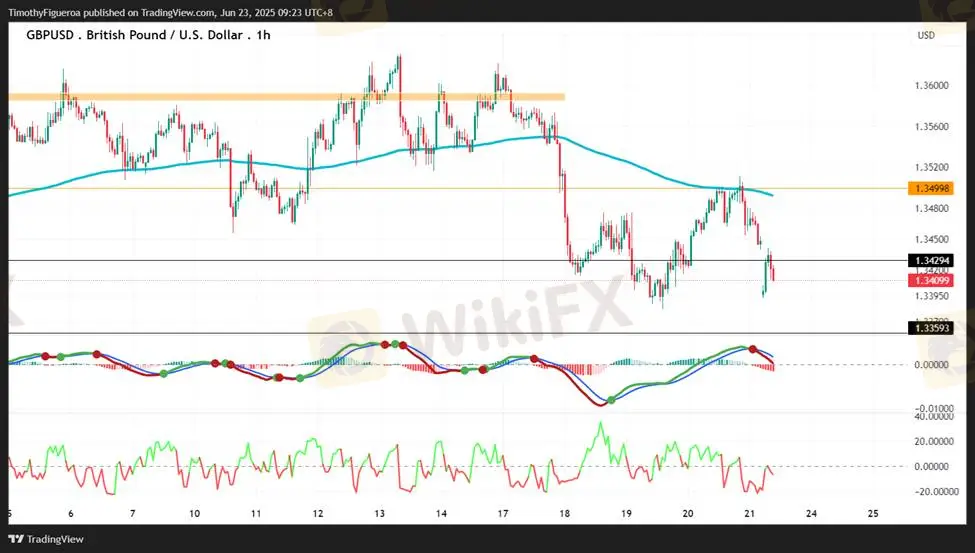Click the 1.36000 price axis level
Screen dimensions: 975x553
[x=932, y=86]
